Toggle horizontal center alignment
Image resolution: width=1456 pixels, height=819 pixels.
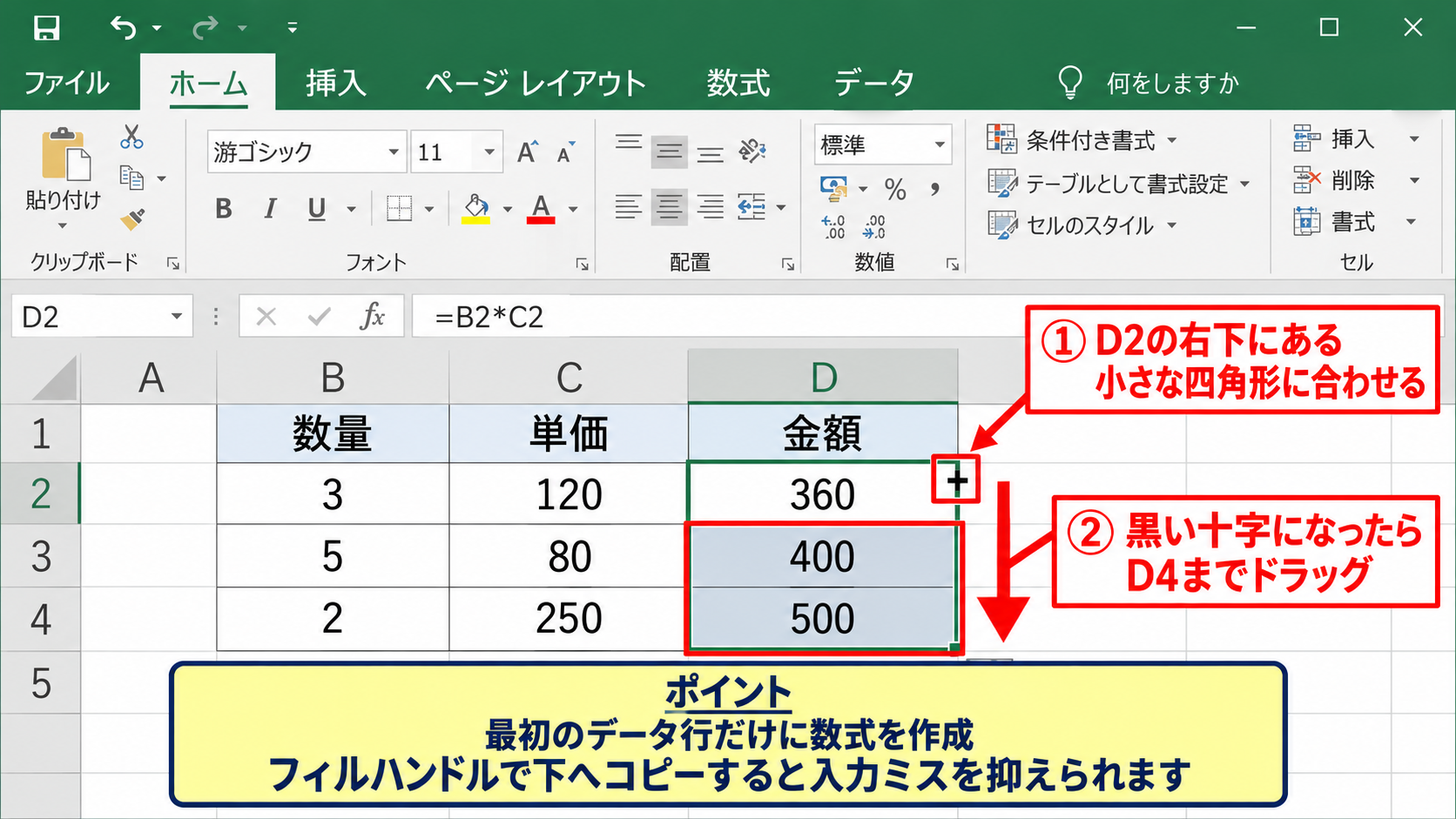pos(669,207)
